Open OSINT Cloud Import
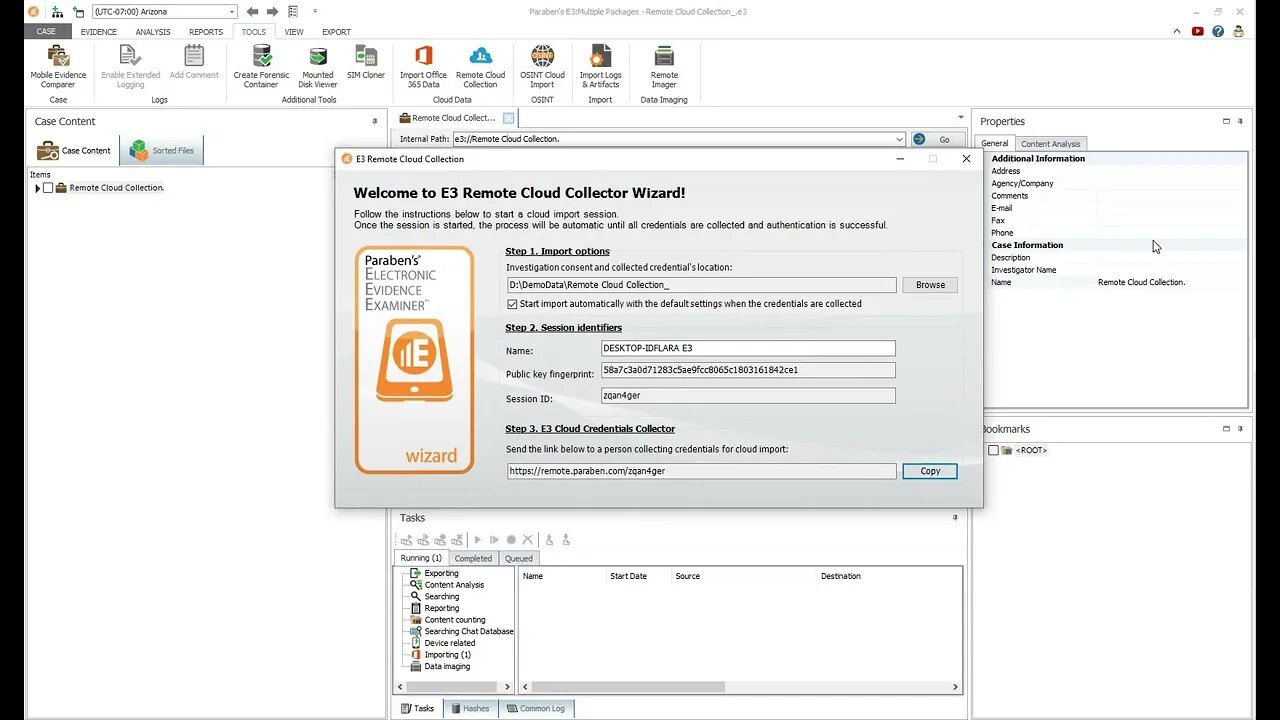 [x=542, y=66]
